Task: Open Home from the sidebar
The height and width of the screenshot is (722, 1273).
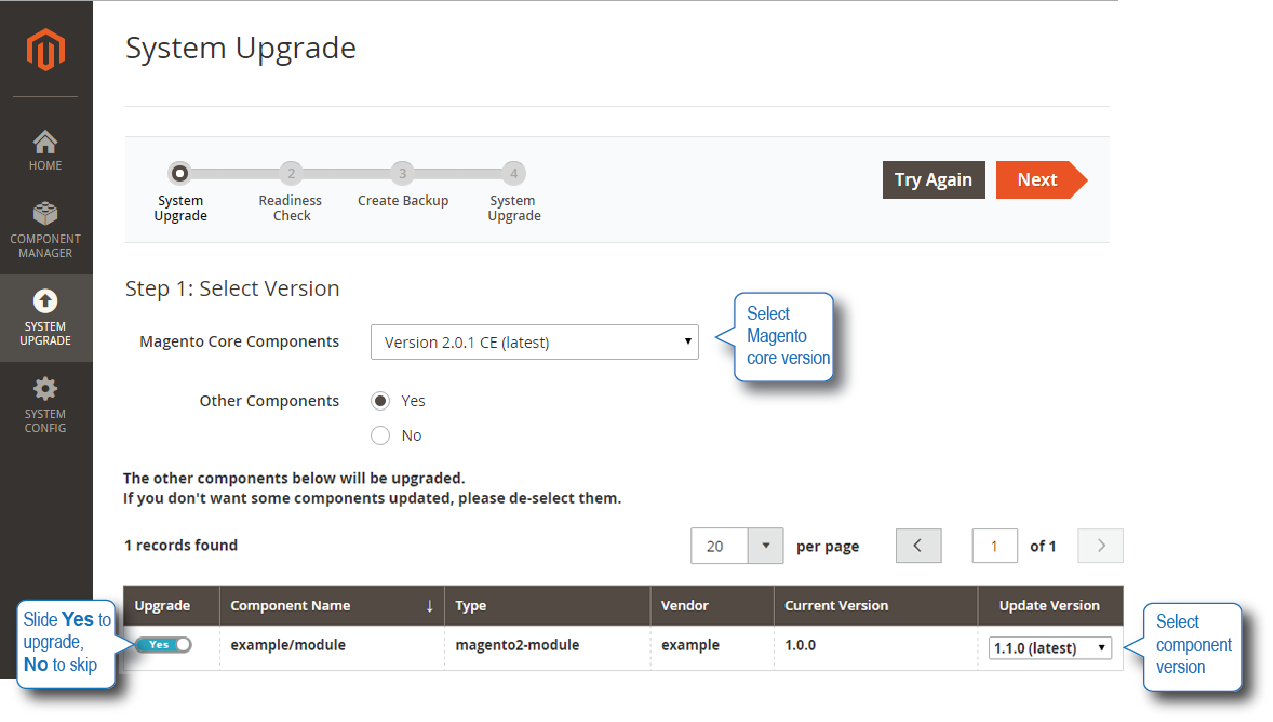Action: point(46,150)
